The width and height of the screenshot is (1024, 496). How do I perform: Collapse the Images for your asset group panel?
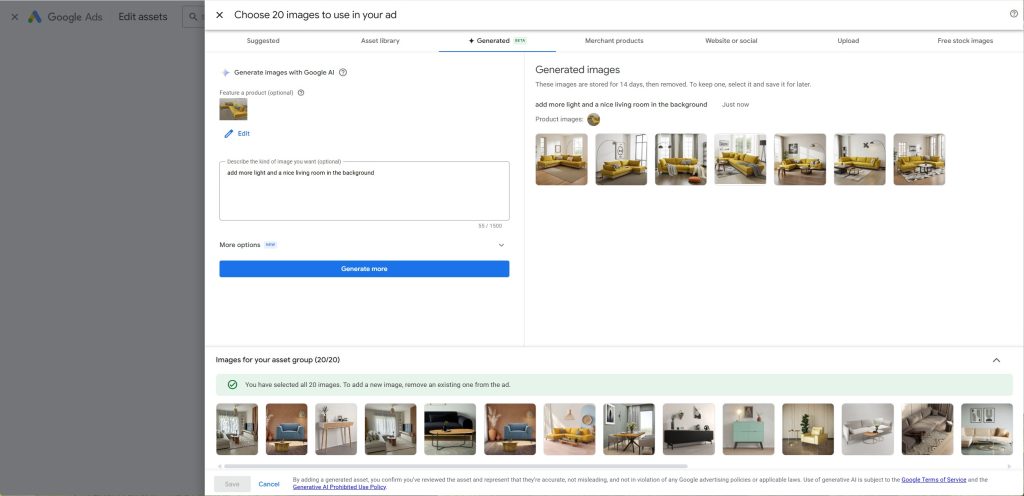point(996,360)
